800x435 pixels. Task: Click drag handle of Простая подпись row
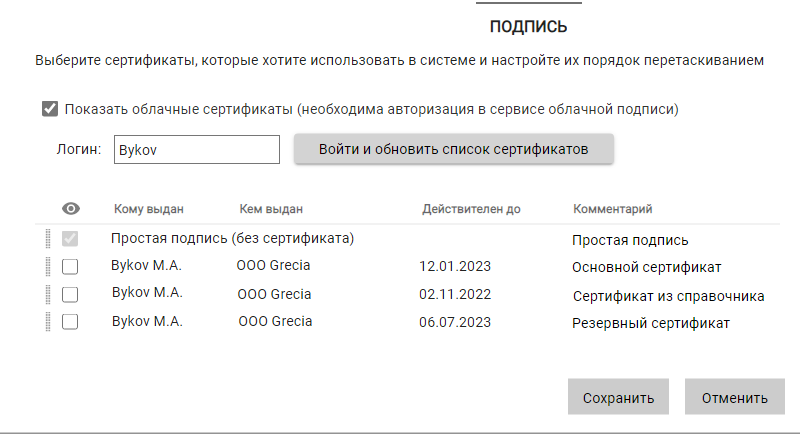47,240
